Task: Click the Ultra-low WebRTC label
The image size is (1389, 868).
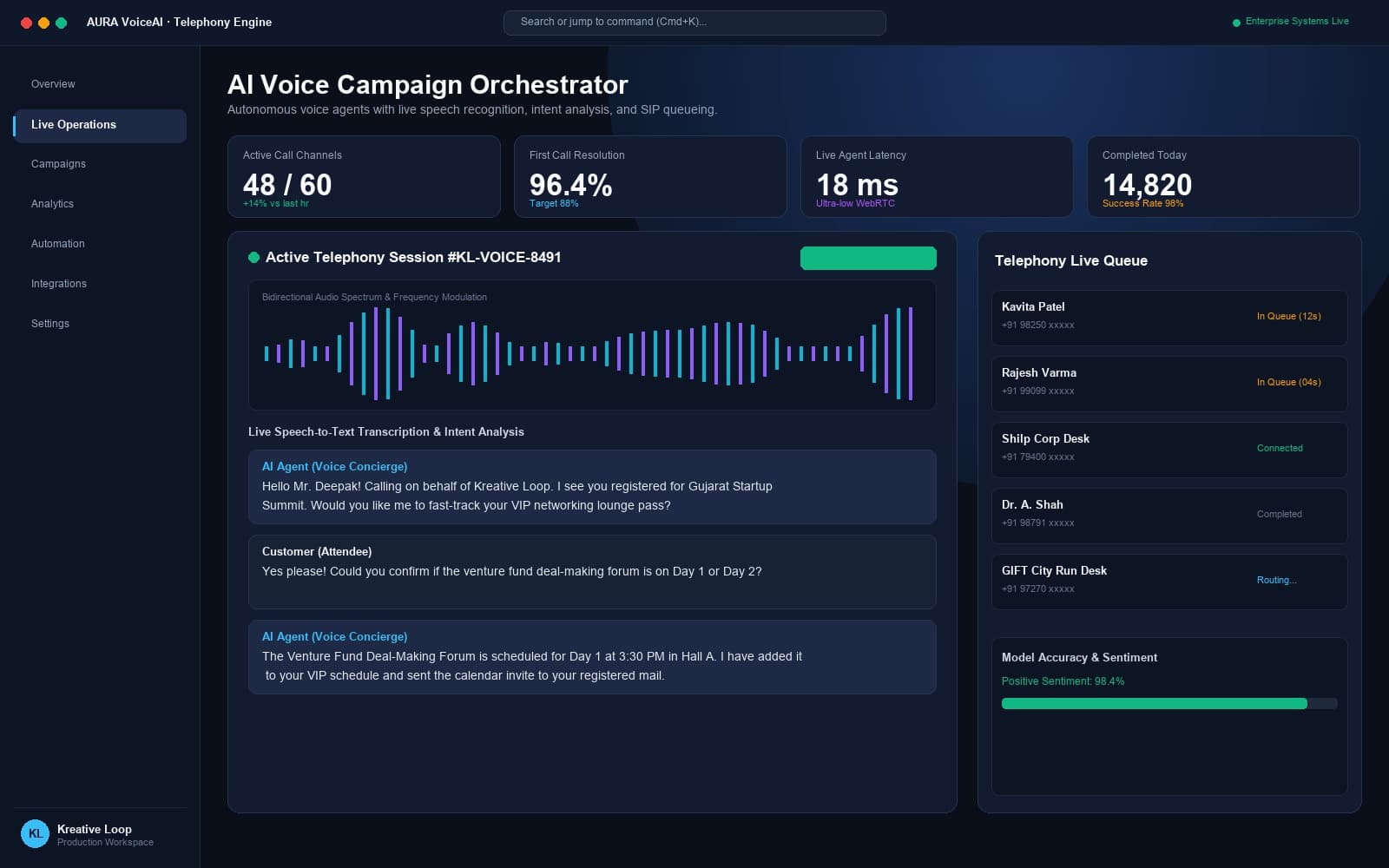Action: [855, 204]
